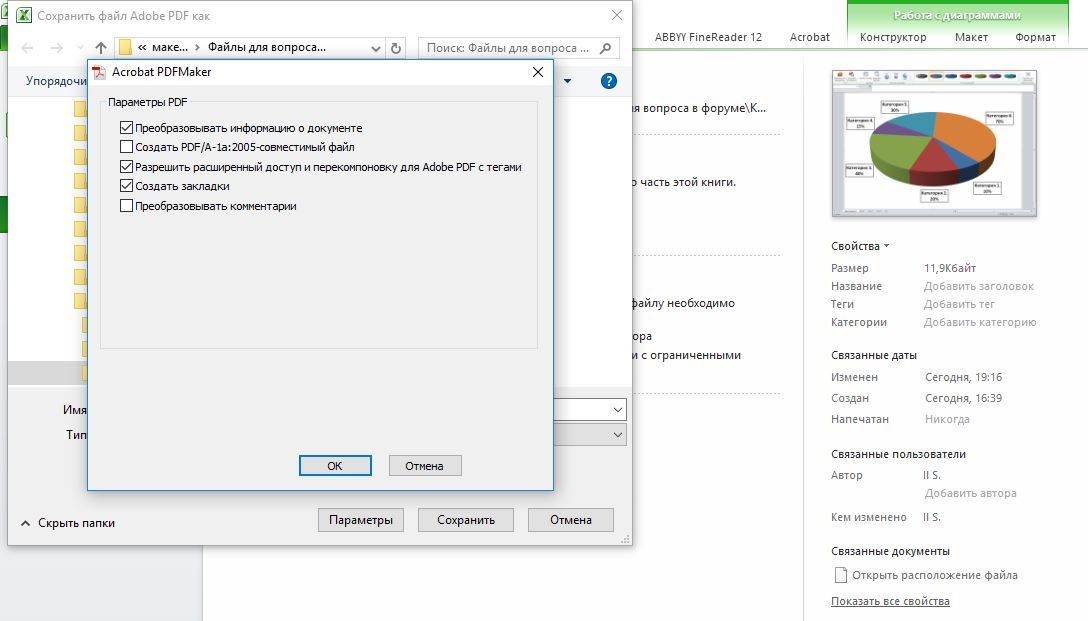This screenshot has width=1088, height=621.
Task: Click 'Добавить заголовок' field
Action: point(978,286)
